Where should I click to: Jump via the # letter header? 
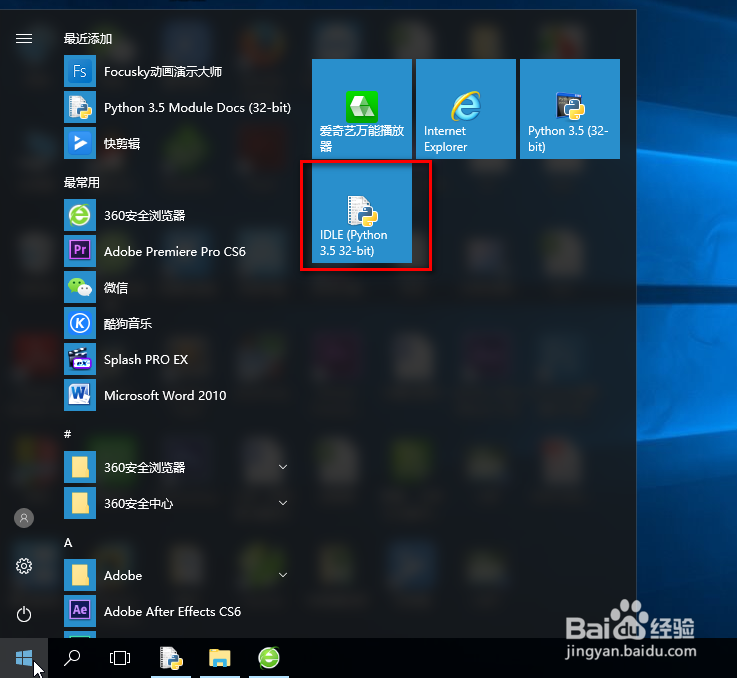pos(68,434)
